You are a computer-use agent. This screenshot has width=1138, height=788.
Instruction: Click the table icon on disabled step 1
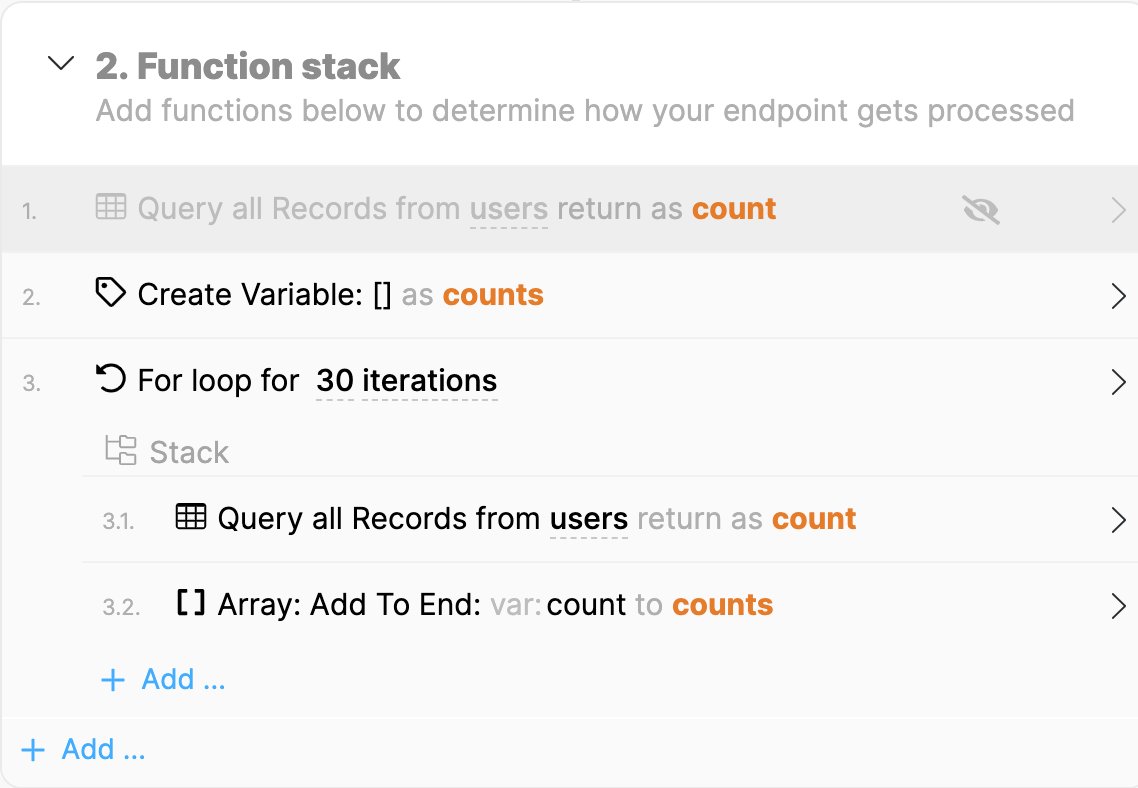[x=111, y=207]
